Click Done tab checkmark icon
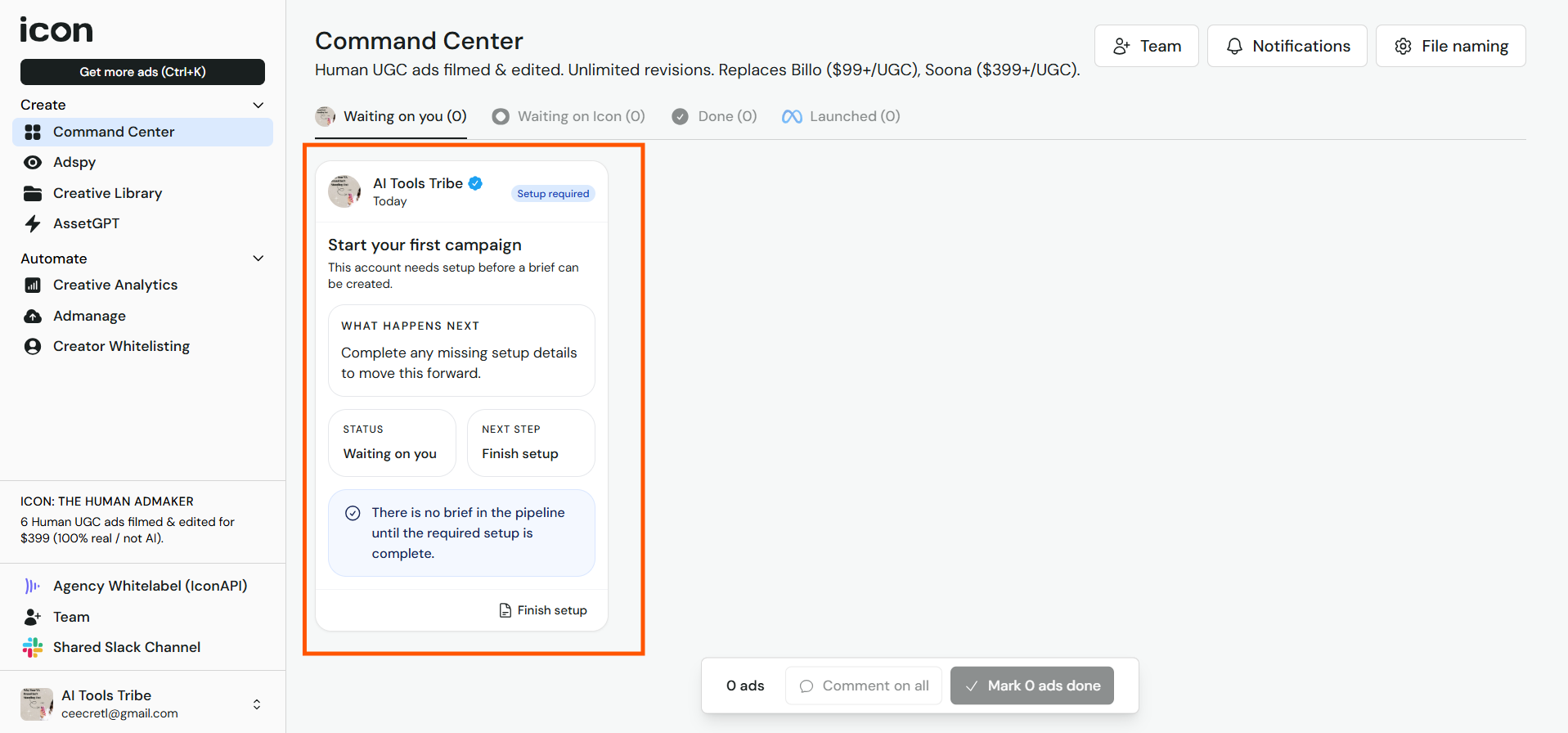The image size is (1568, 733). (681, 117)
